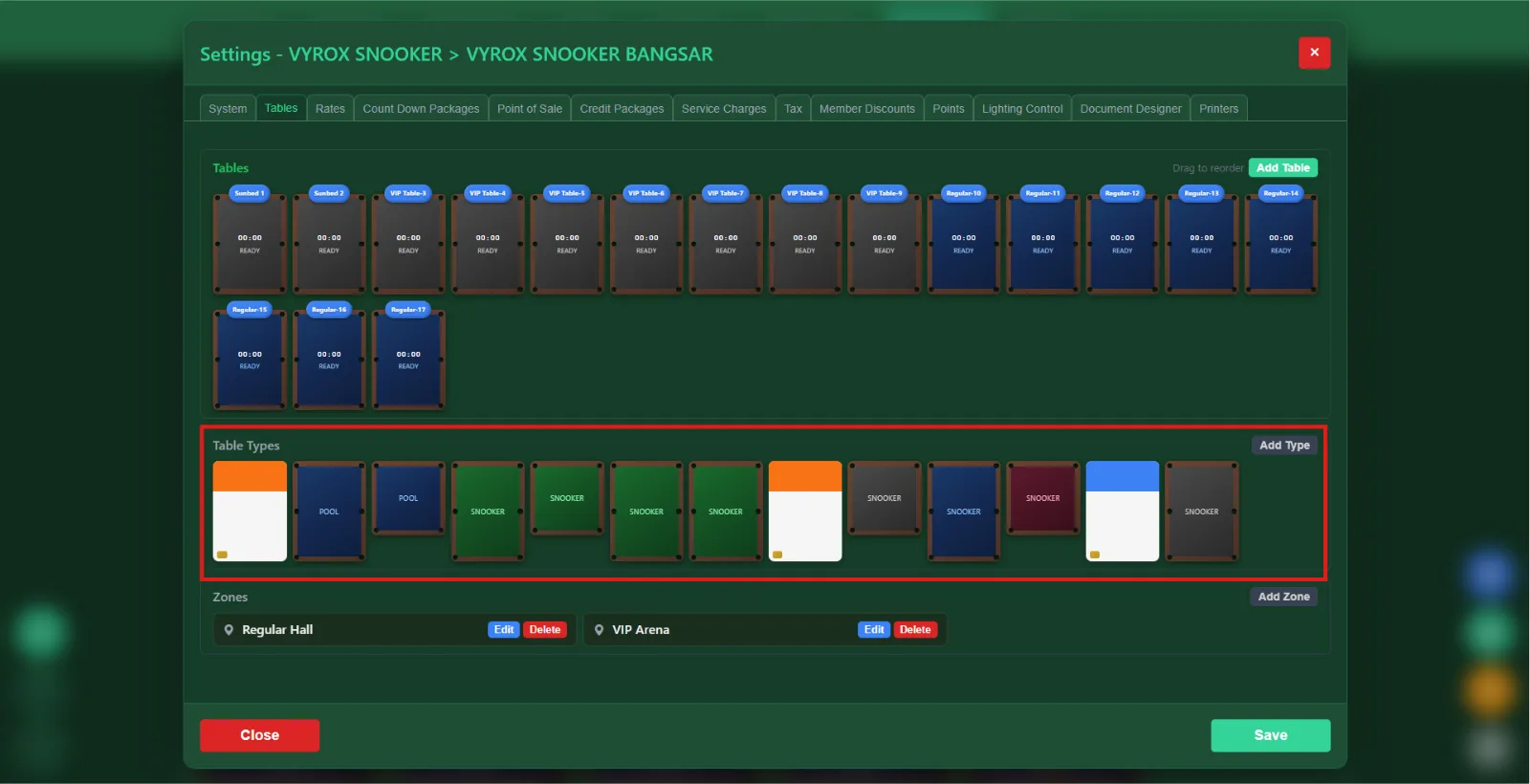Viewport: 1530px width, 784px height.
Task: Click the map pin icon beside Regular Hall
Action: (x=229, y=630)
